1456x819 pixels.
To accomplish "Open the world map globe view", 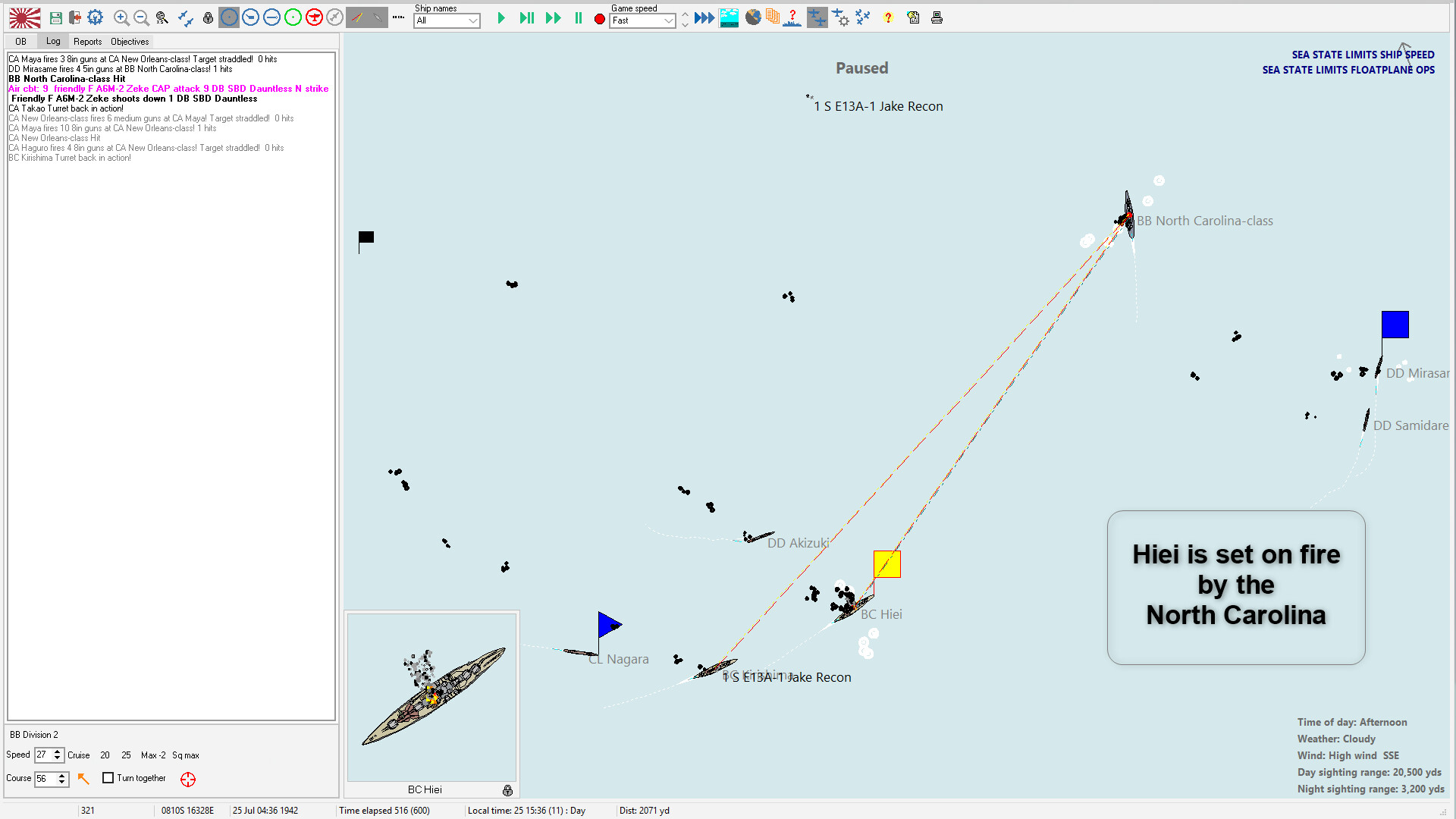I will [753, 17].
